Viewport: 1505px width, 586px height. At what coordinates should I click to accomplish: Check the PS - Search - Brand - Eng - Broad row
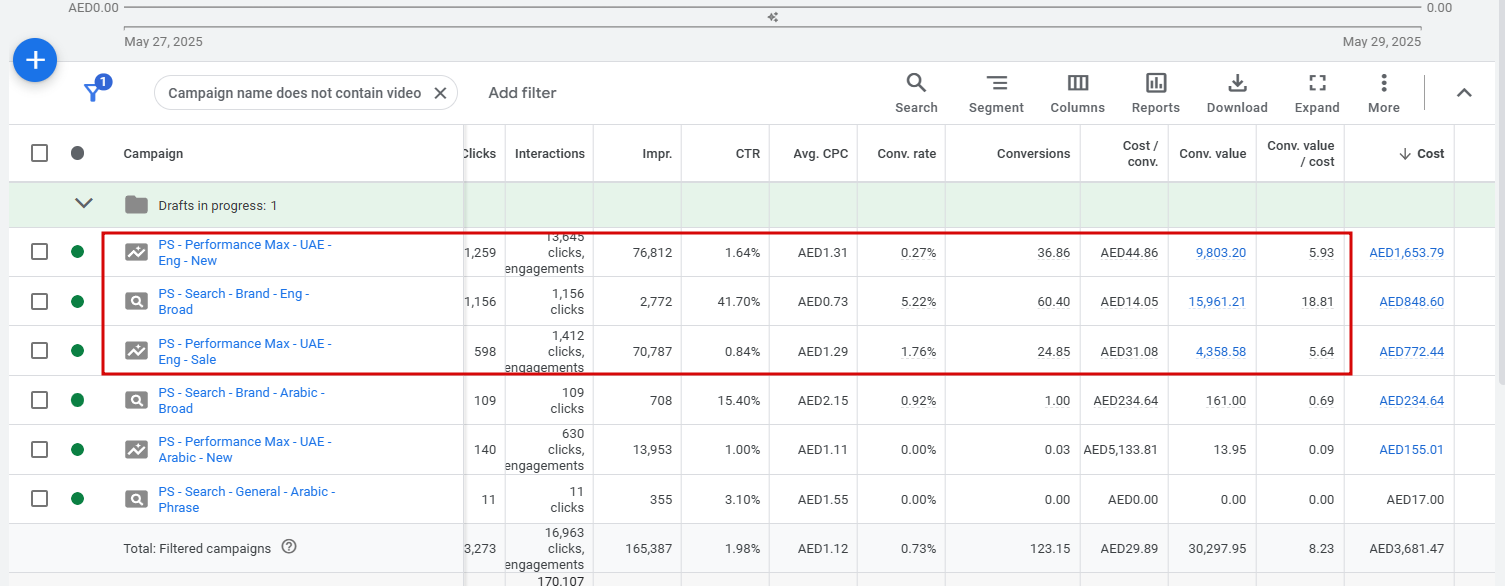39,301
